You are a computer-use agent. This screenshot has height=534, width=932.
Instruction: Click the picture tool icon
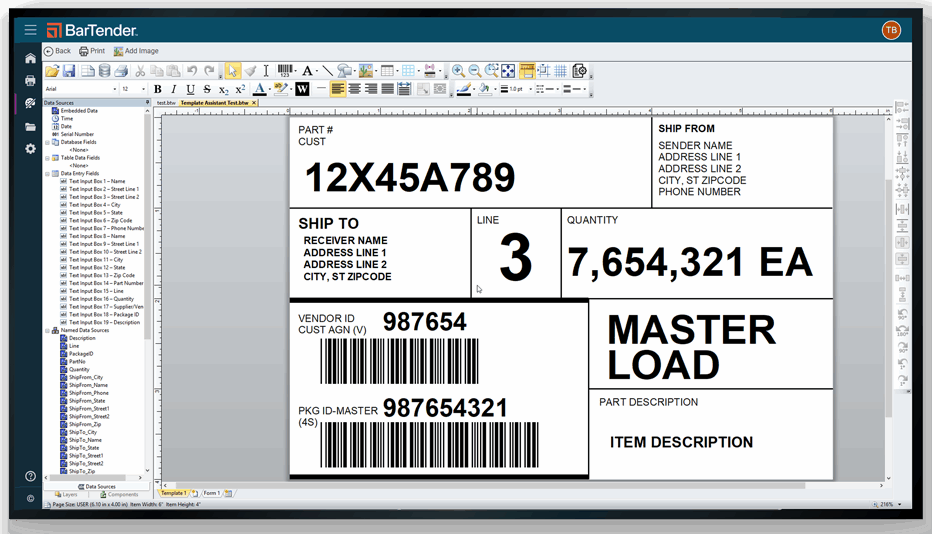(x=366, y=71)
